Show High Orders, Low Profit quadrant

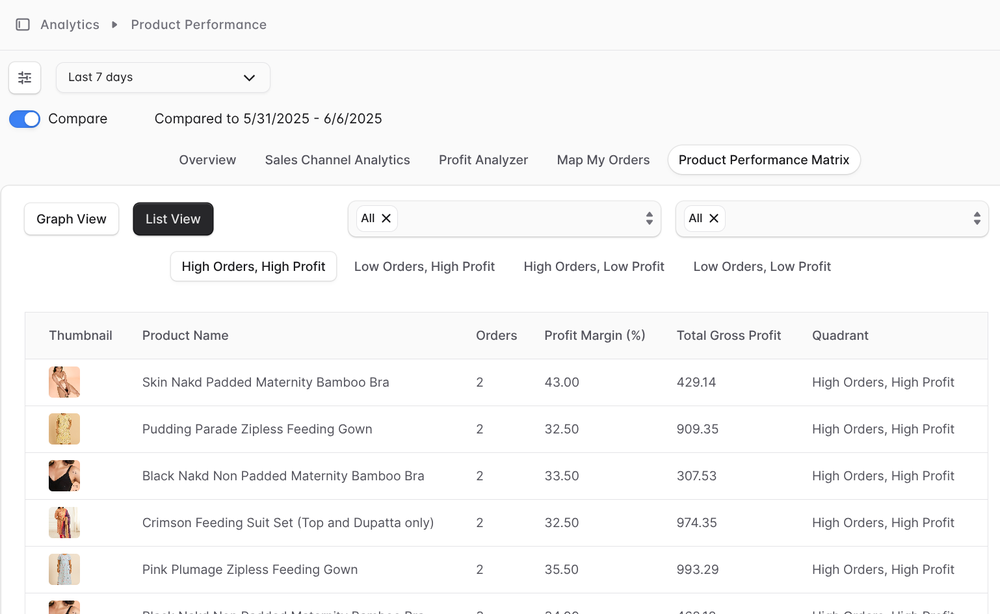pos(594,267)
